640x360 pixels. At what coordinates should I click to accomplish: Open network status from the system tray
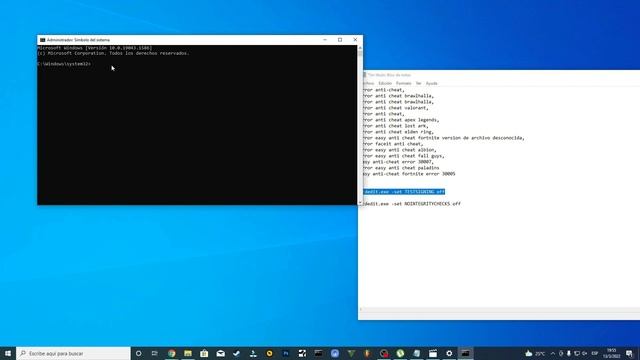click(577, 353)
